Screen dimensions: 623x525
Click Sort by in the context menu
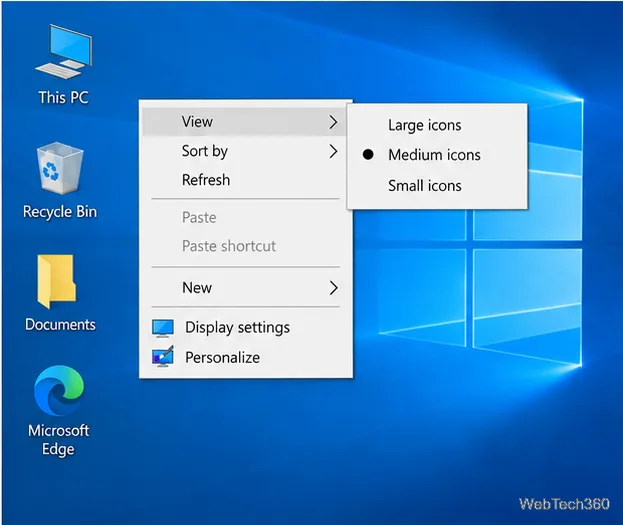pyautogui.click(x=244, y=151)
